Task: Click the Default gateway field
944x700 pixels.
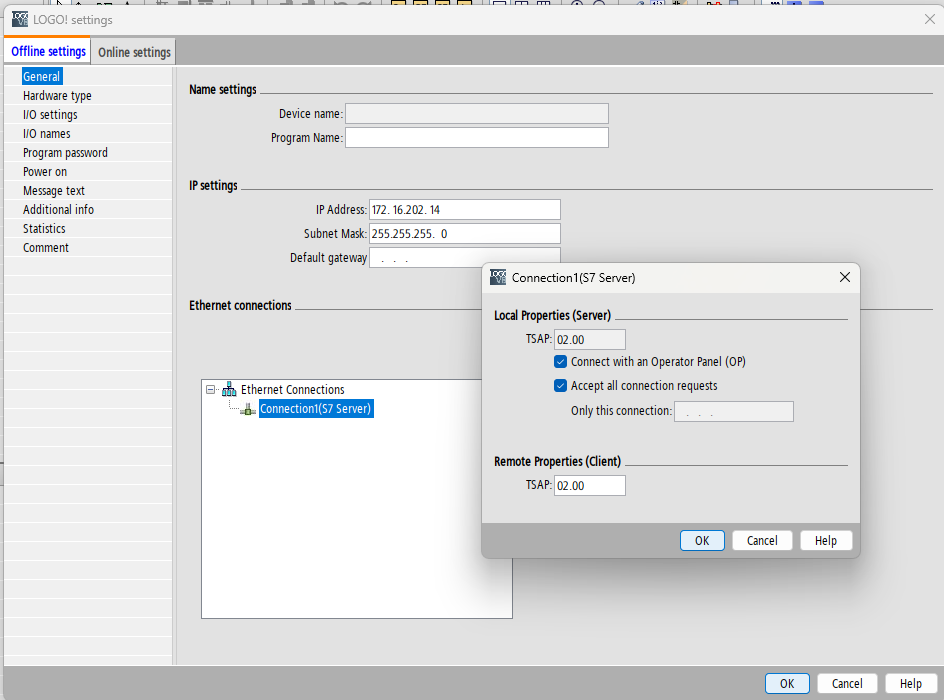Action: pyautogui.click(x=464, y=258)
